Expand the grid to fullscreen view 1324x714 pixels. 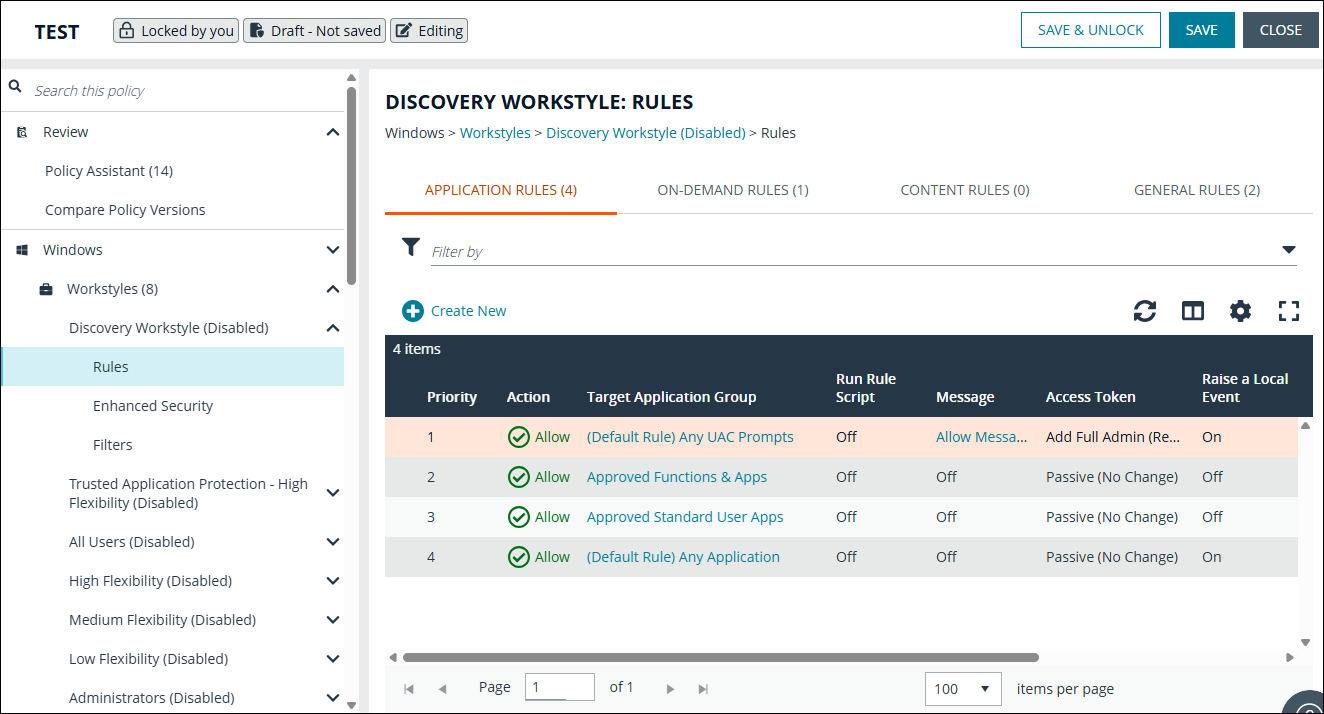(x=1288, y=311)
